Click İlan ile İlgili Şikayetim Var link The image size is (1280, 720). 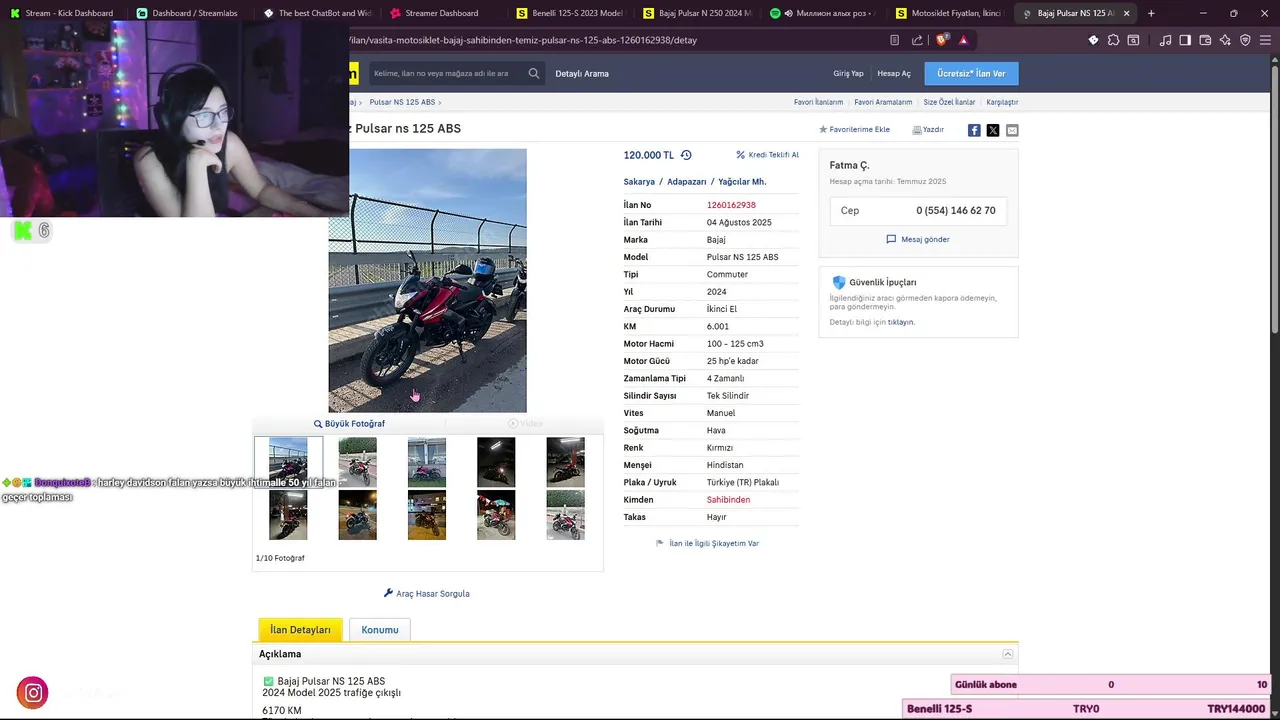tap(707, 543)
